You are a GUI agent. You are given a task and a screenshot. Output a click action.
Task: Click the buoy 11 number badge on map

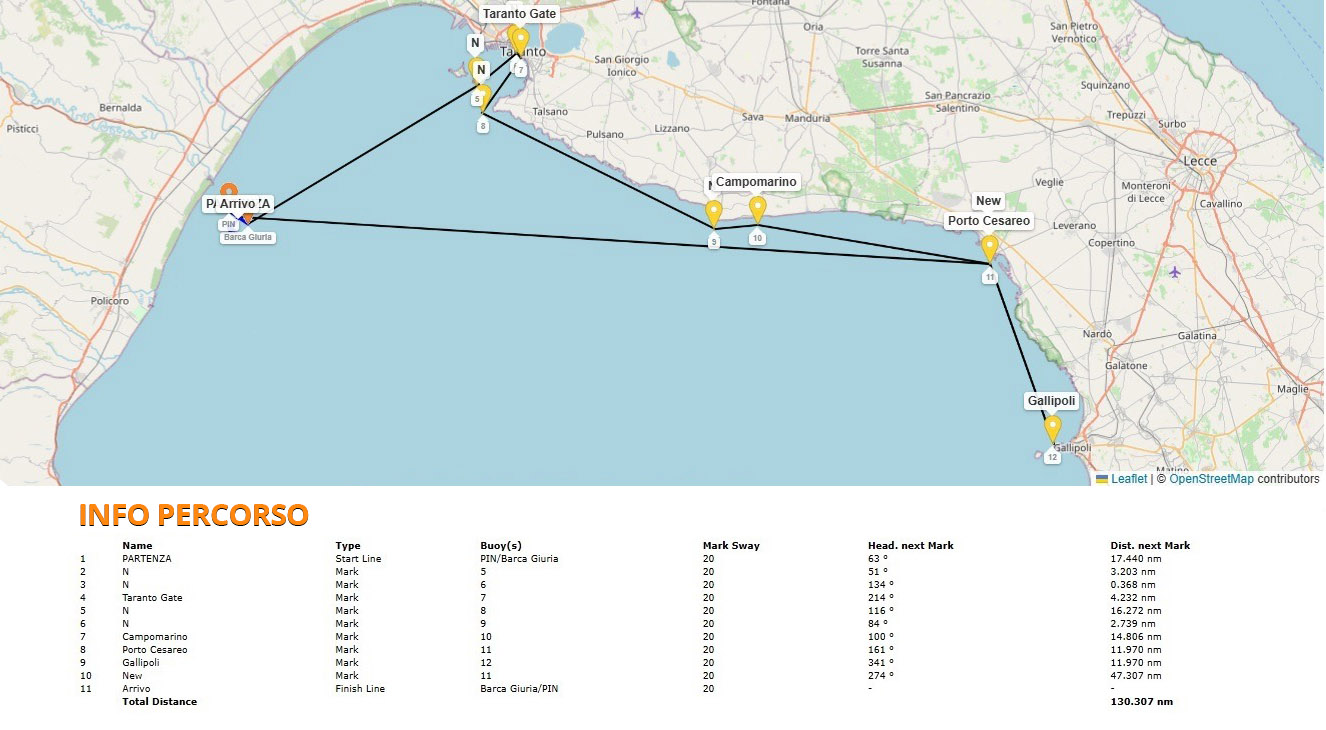pos(989,277)
